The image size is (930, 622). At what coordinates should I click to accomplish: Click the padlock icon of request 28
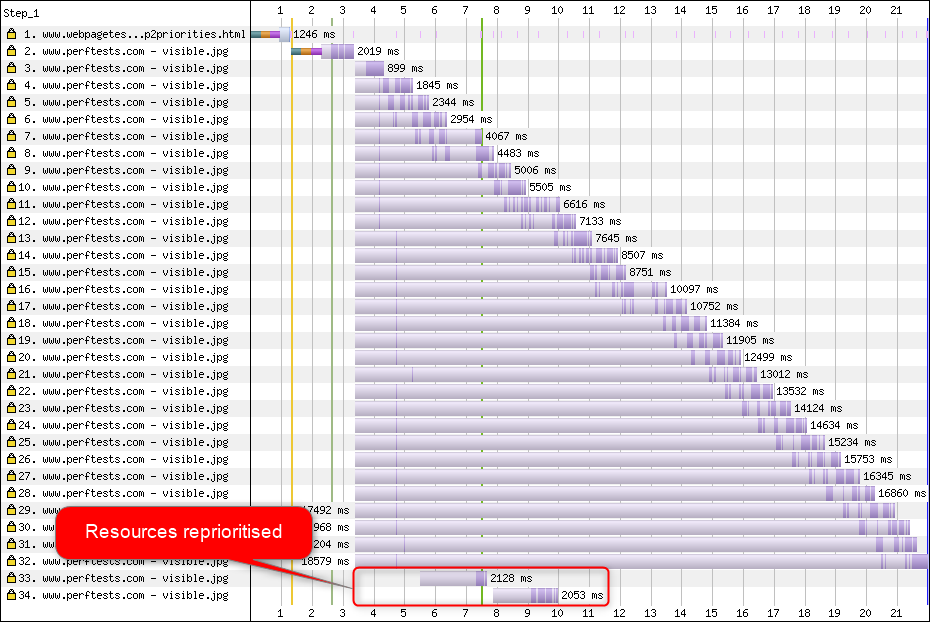(x=11, y=493)
